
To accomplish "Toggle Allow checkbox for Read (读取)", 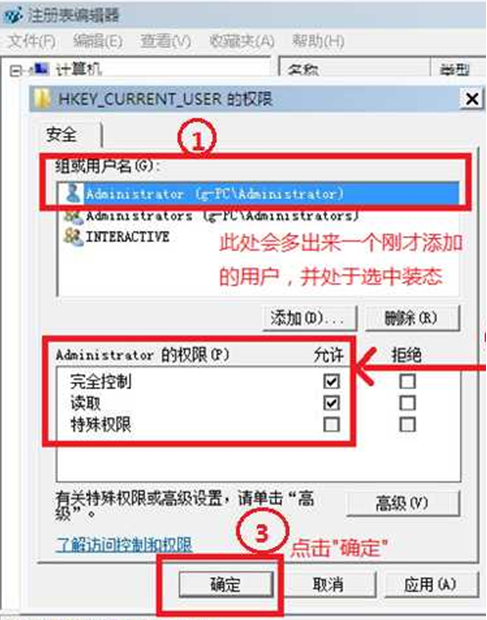I will coord(331,403).
